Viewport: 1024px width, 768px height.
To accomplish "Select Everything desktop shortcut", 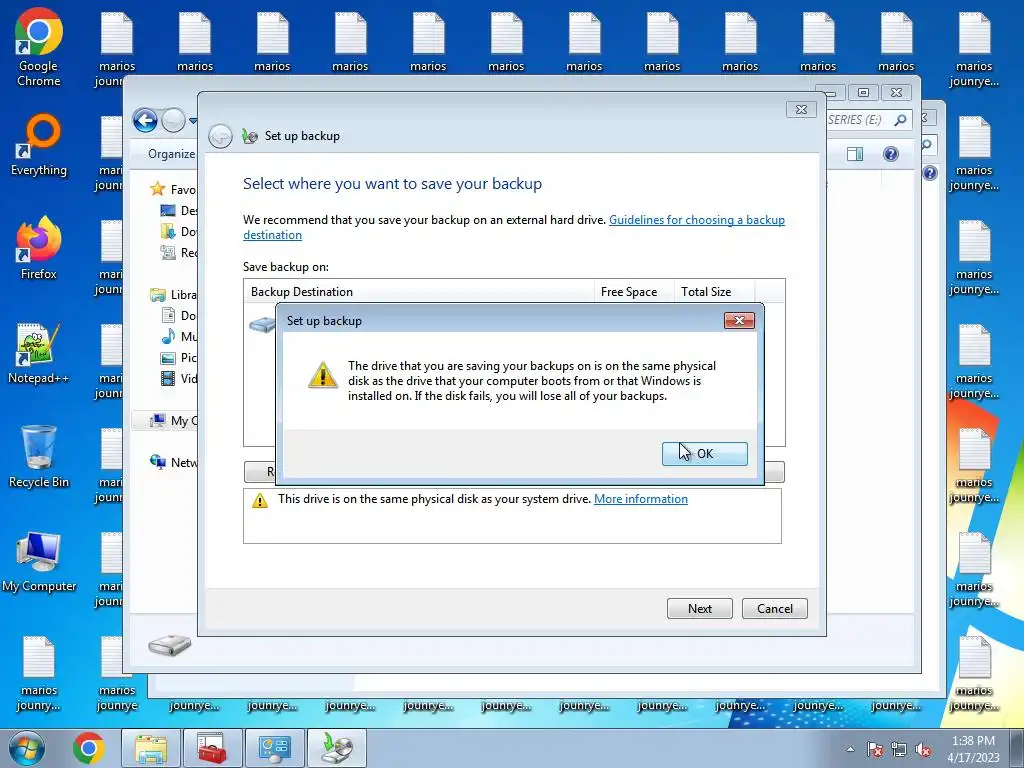I will pyautogui.click(x=39, y=145).
